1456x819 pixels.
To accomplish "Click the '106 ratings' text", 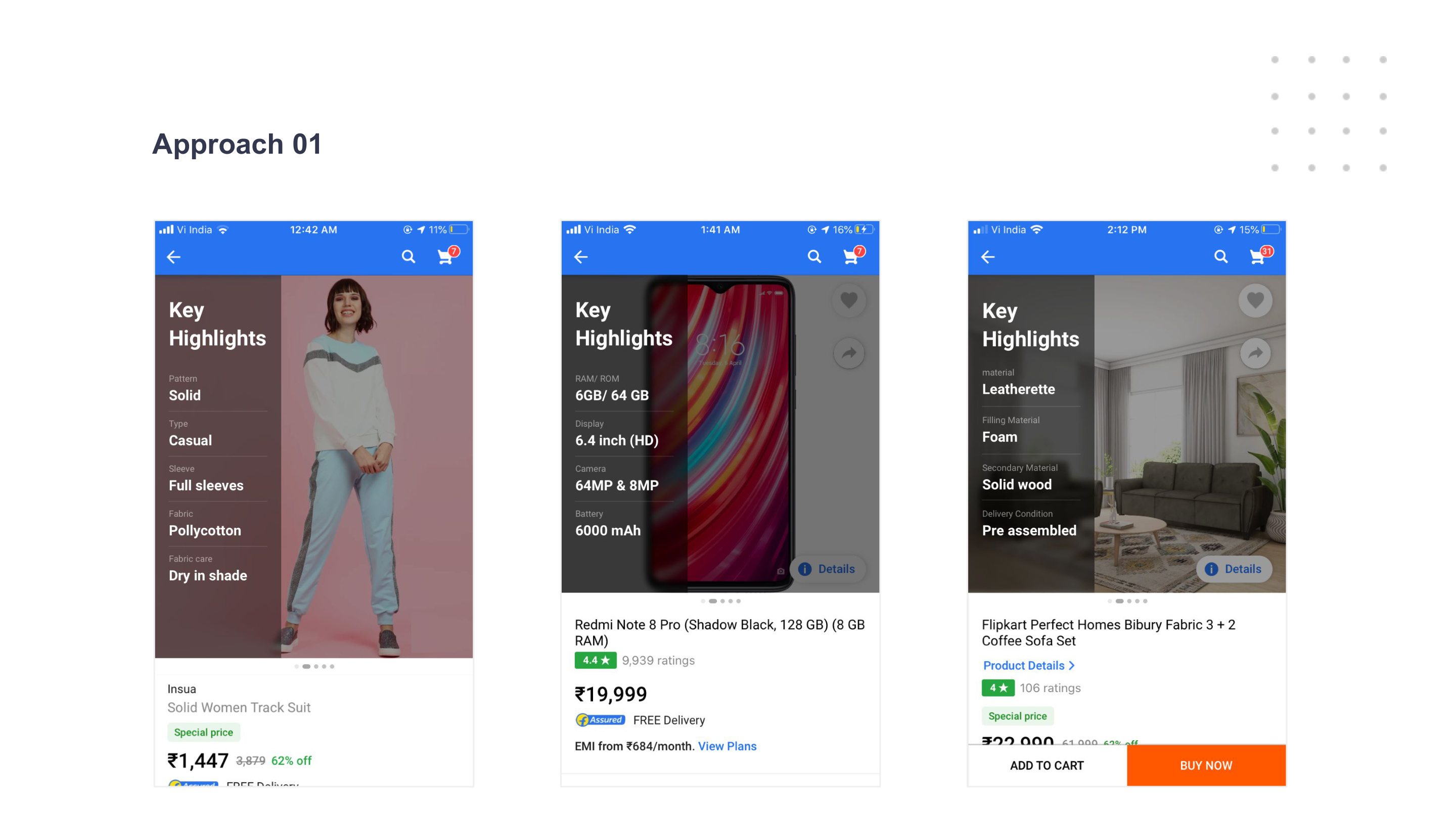I will (1050, 688).
